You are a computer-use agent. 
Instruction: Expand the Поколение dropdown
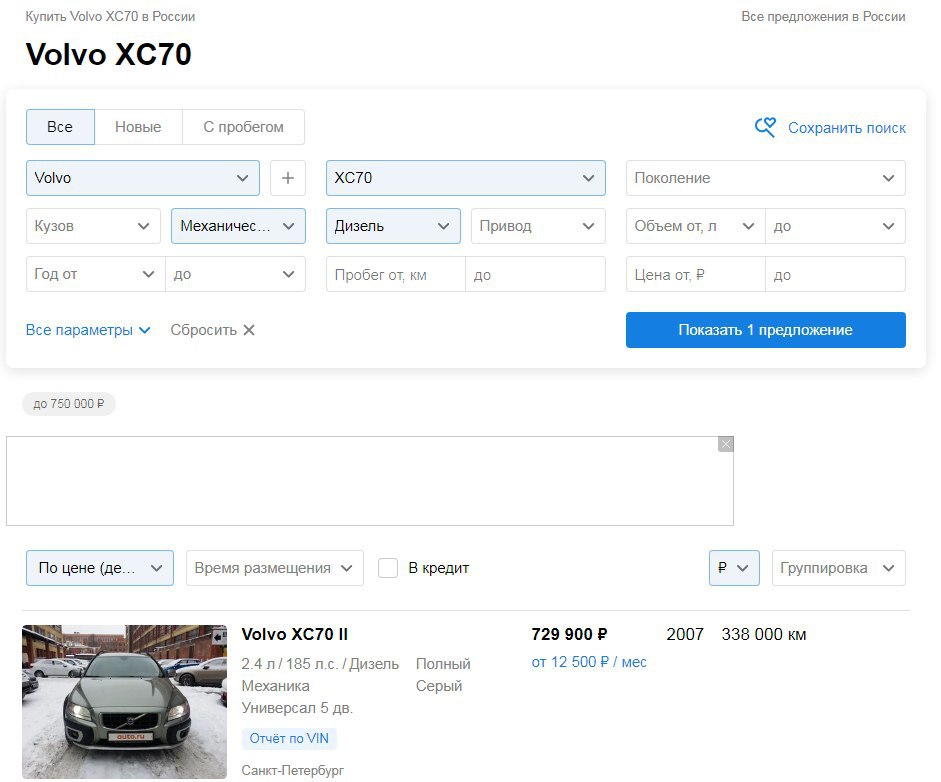pyautogui.click(x=766, y=178)
